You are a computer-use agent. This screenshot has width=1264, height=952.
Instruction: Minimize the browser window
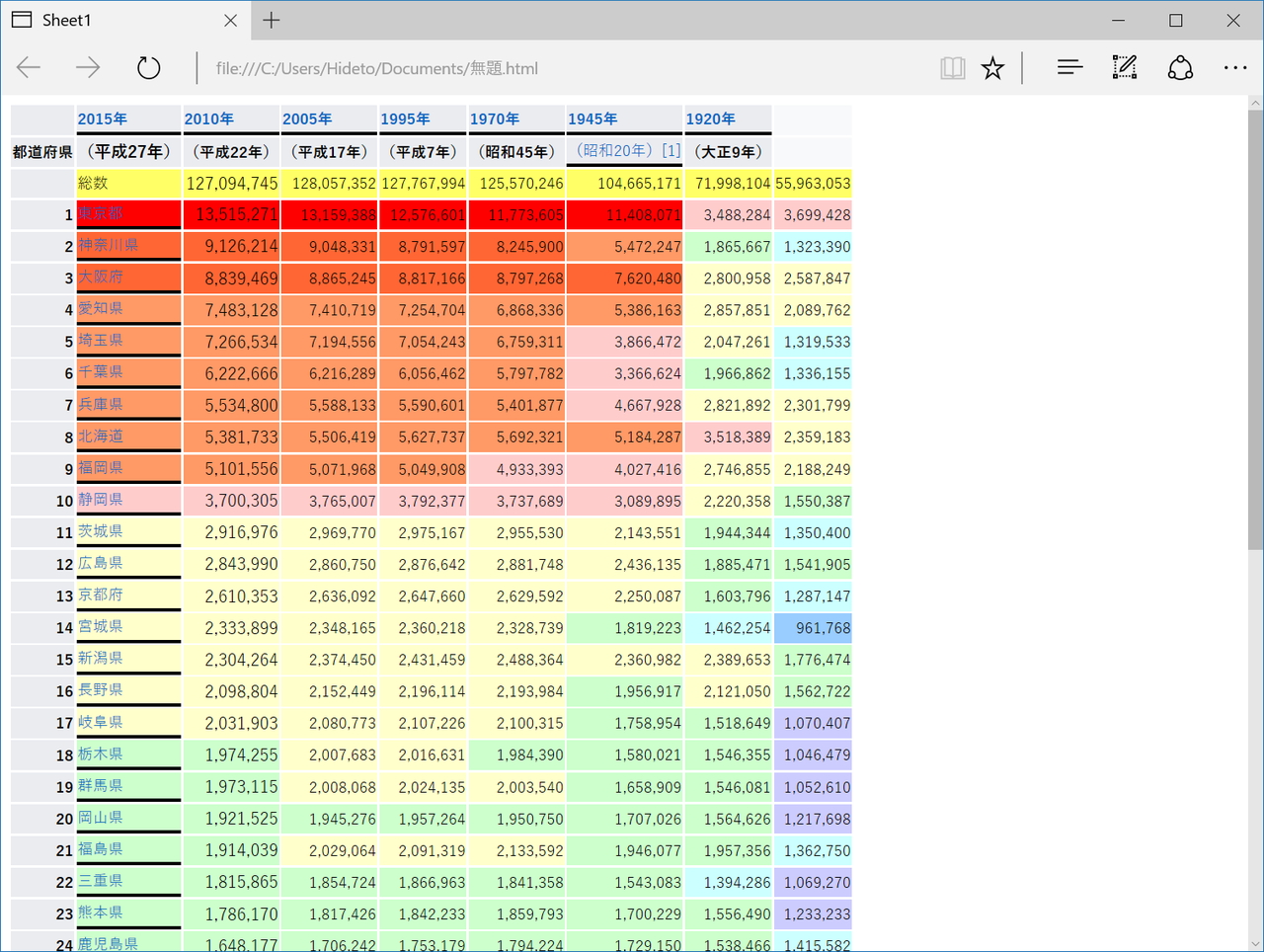(1119, 20)
